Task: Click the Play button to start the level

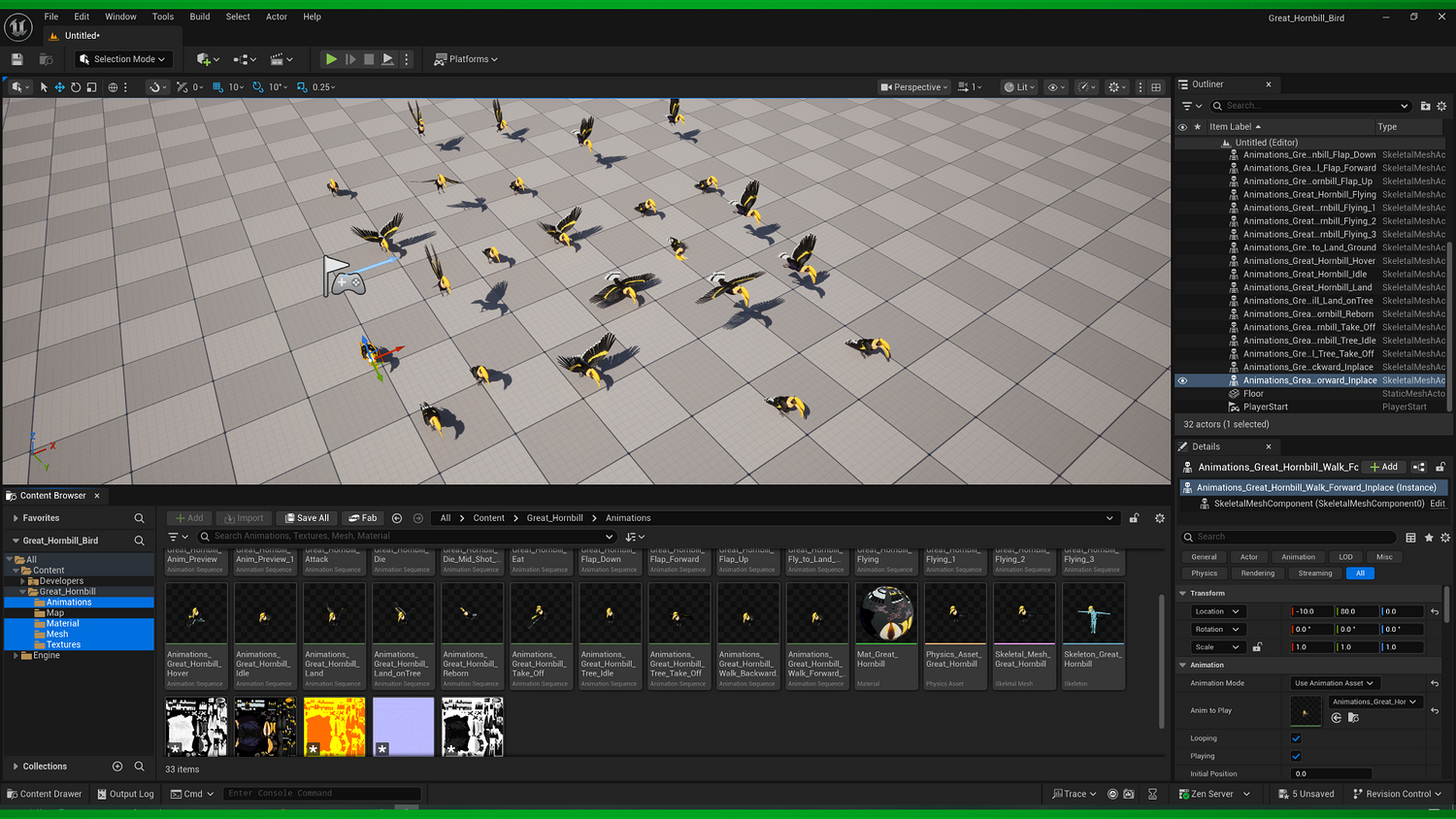Action: click(331, 59)
